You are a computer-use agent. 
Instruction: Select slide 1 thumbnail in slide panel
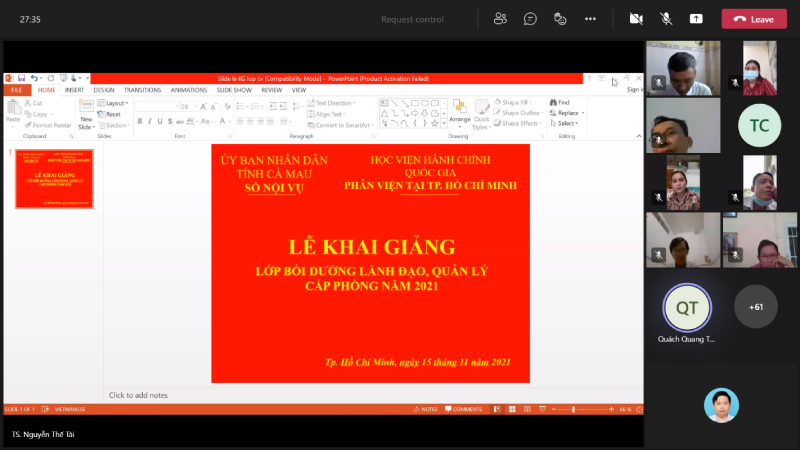[x=54, y=178]
